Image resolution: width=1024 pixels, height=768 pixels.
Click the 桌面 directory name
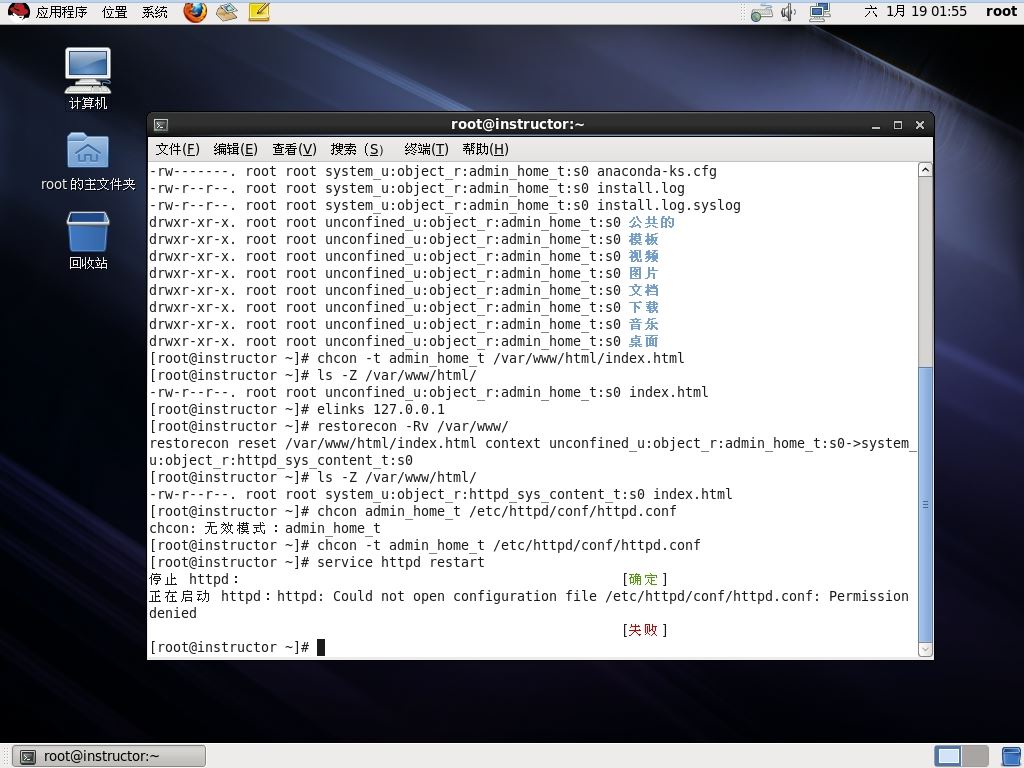coord(643,341)
